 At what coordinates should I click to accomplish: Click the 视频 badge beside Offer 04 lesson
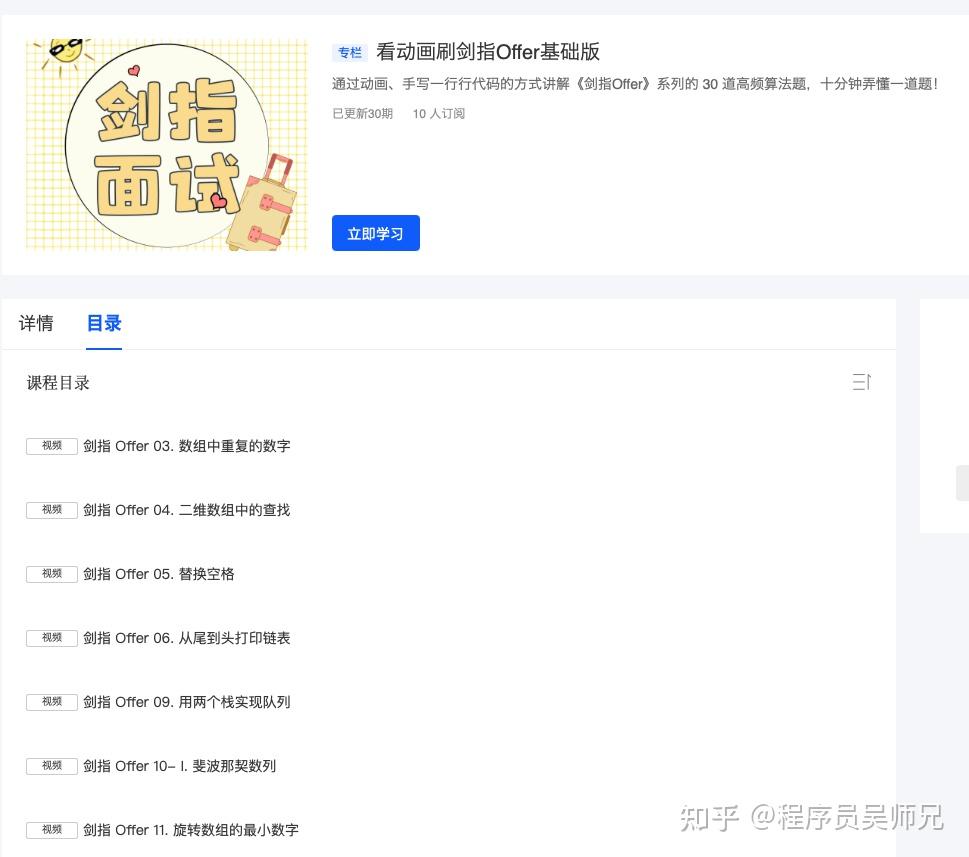(x=51, y=510)
